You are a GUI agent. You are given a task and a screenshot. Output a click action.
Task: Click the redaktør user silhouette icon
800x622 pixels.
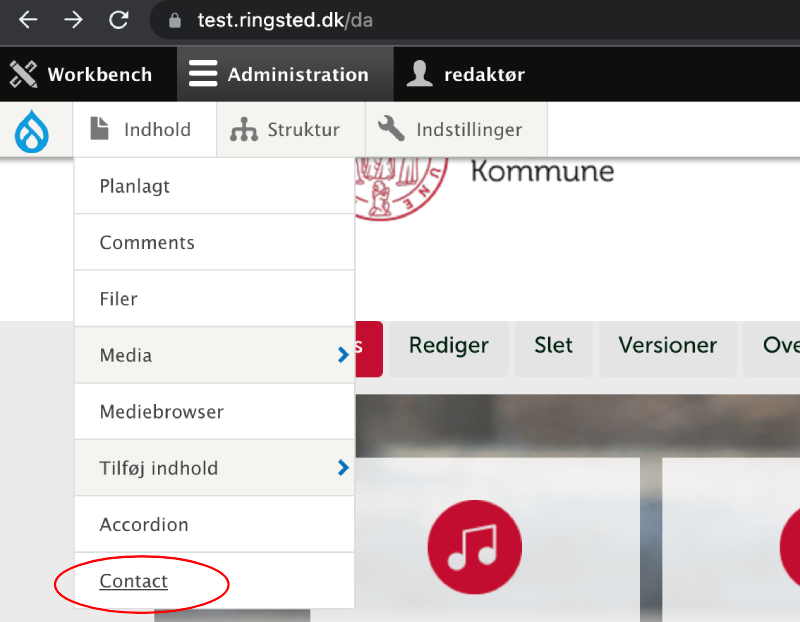(x=420, y=74)
